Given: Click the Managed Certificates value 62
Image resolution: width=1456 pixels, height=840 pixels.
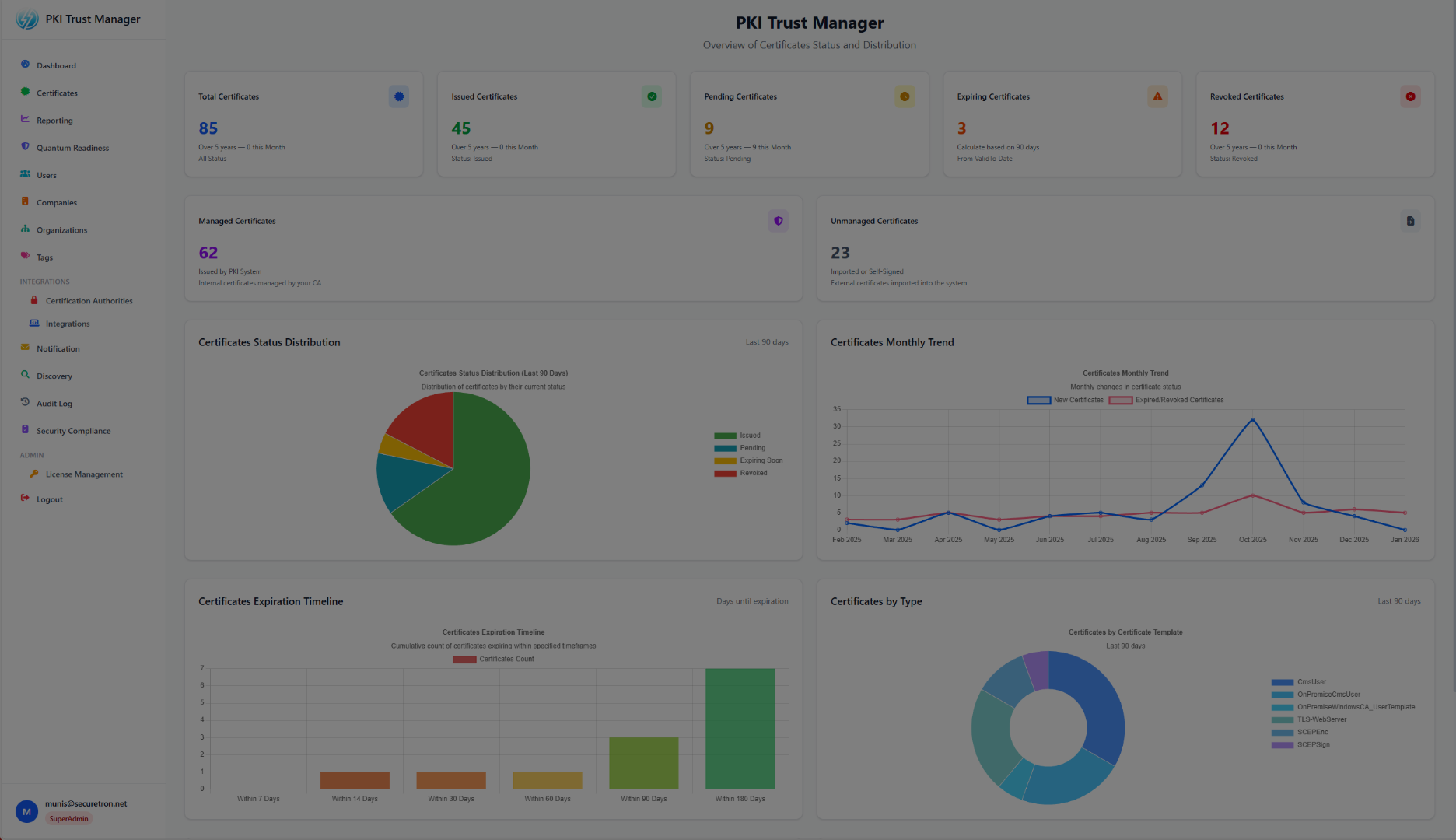Looking at the screenshot, I should point(208,253).
